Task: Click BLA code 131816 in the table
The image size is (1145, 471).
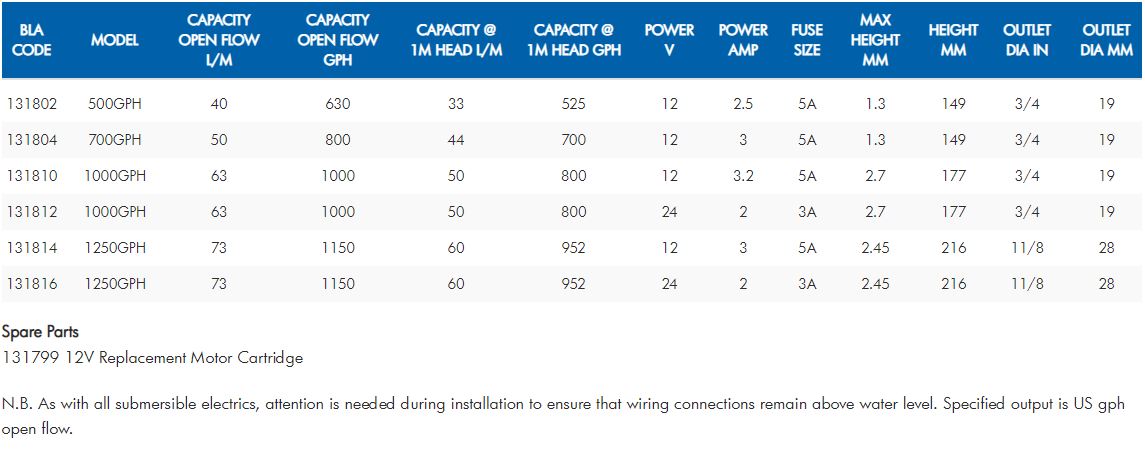Action: pos(32,284)
